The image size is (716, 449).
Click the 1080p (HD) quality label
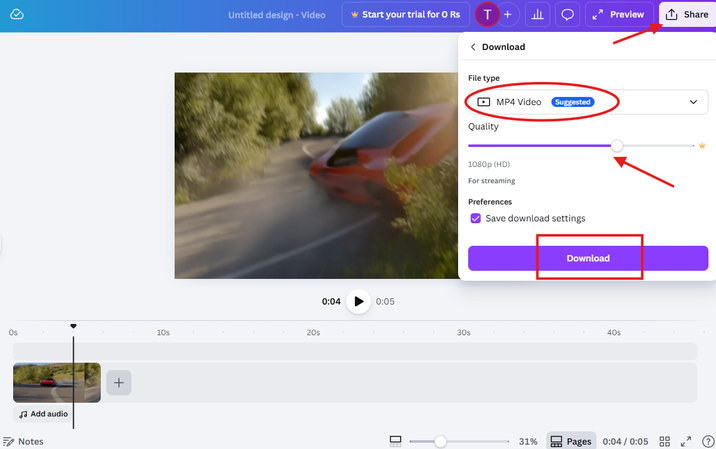click(489, 164)
